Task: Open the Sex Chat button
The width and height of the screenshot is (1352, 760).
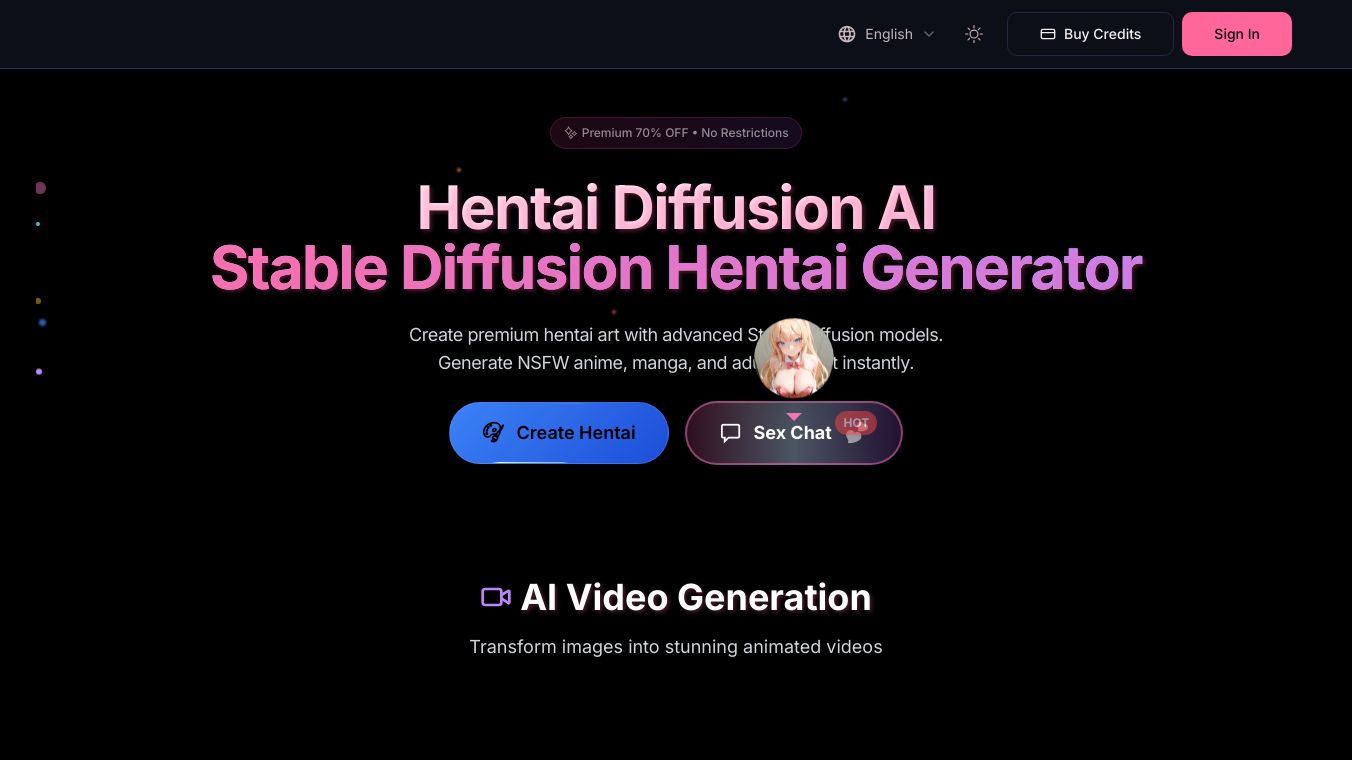Action: [794, 433]
